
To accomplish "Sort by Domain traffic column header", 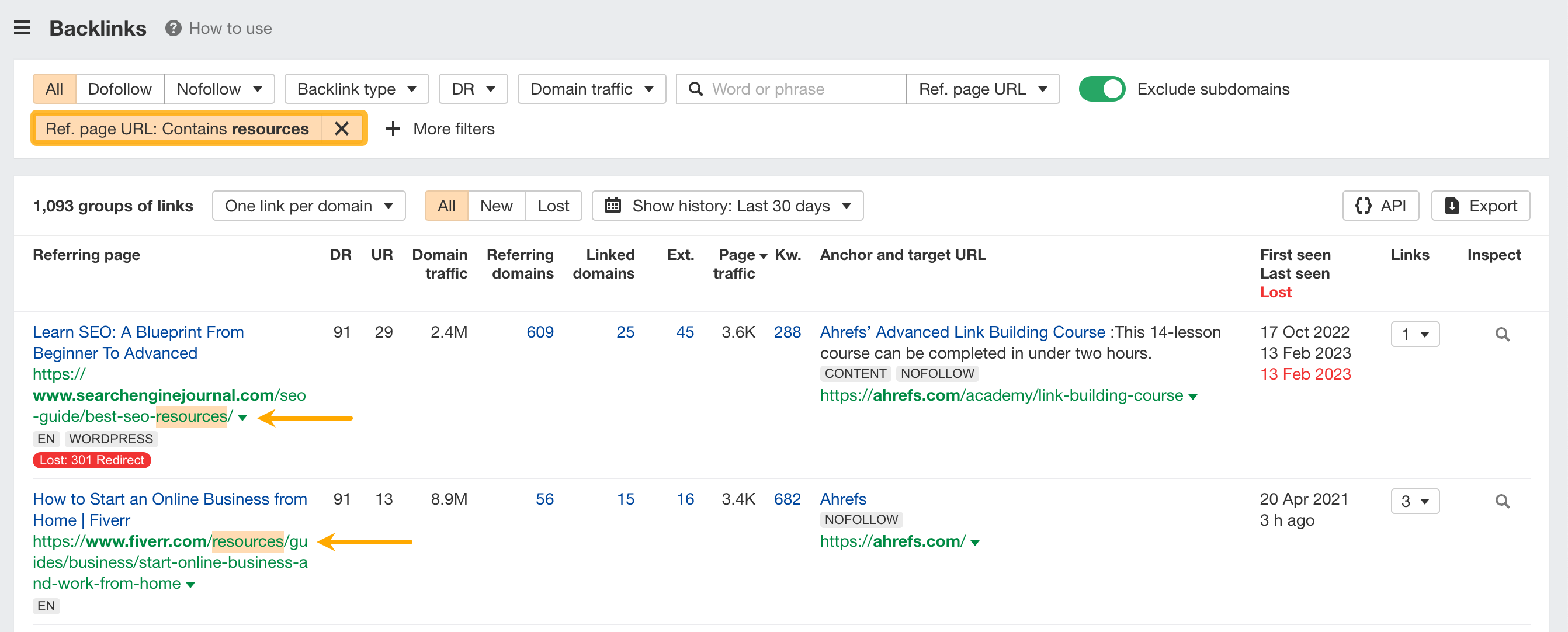I will [x=440, y=263].
